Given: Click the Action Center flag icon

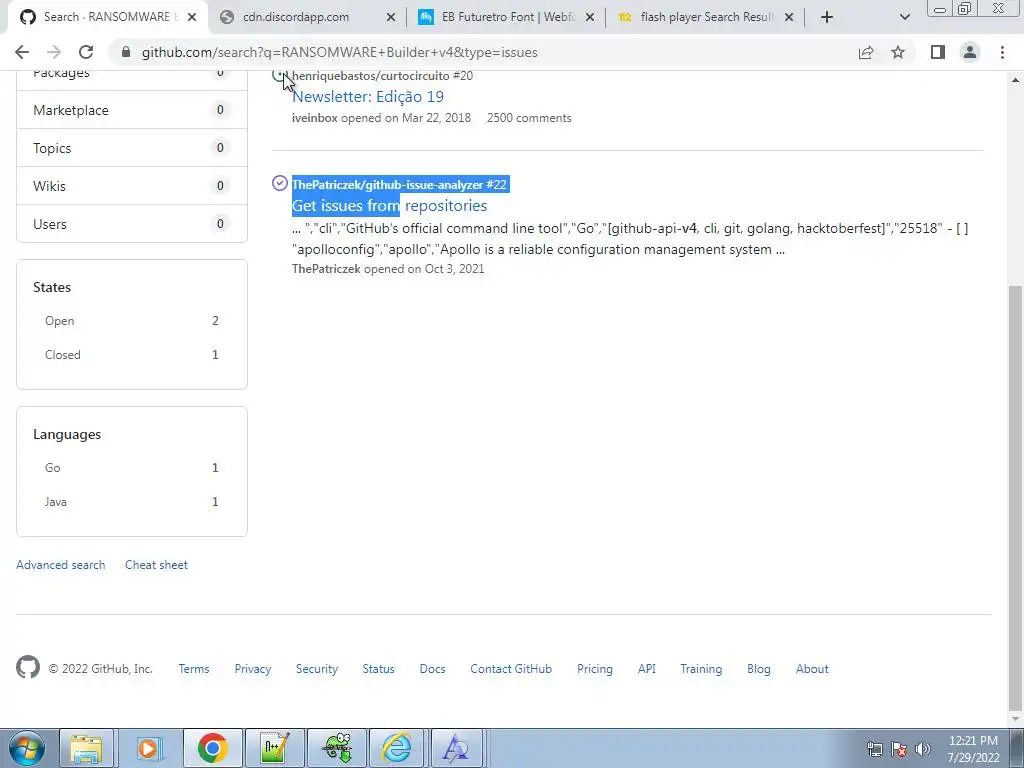Looking at the screenshot, I should [x=899, y=749].
